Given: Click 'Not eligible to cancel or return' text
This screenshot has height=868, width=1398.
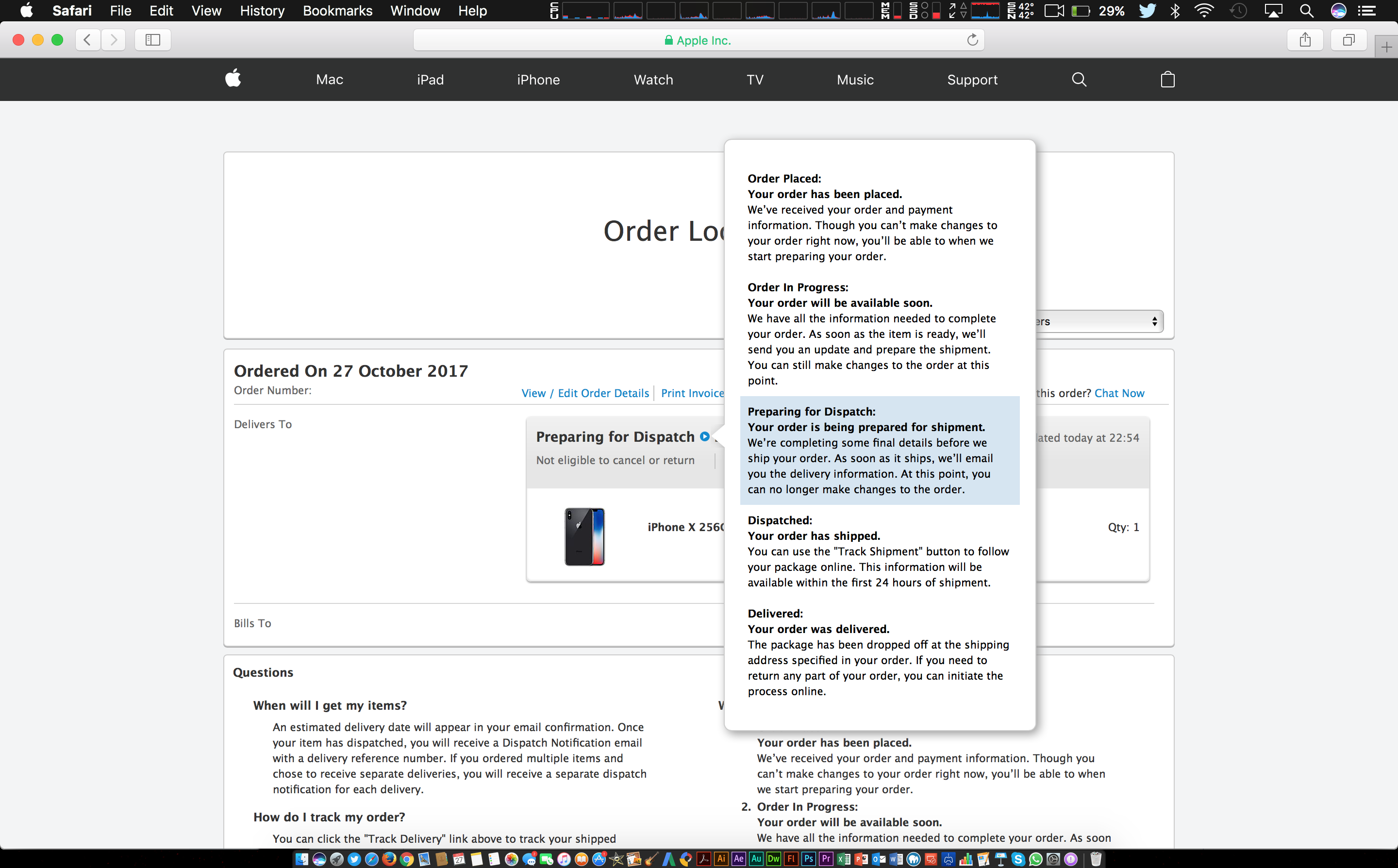Looking at the screenshot, I should 615,460.
